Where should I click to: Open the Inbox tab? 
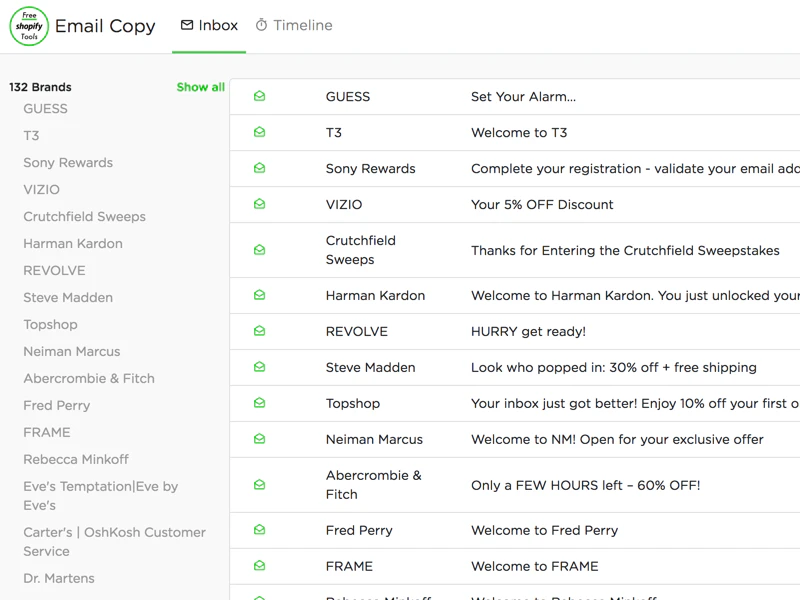click(x=209, y=25)
